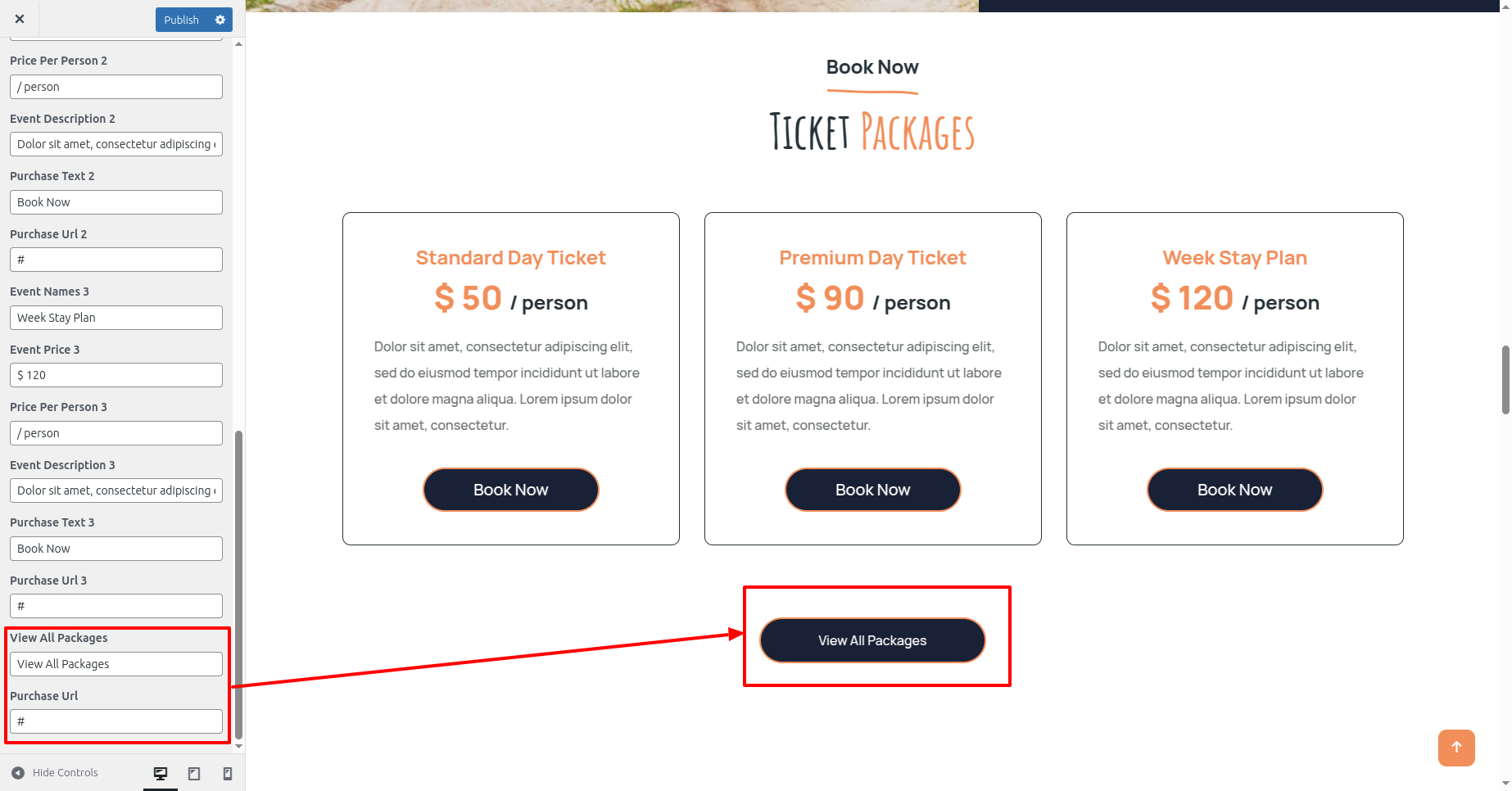The height and width of the screenshot is (791, 1512).
Task: Click the sidebar scrollbar down arrow
Action: point(238,746)
